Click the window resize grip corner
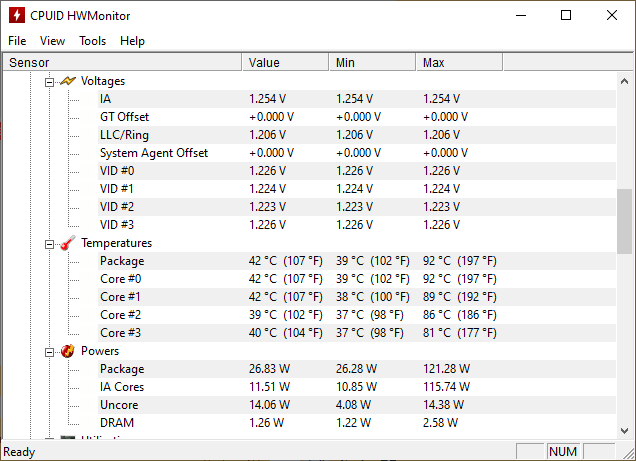This screenshot has width=636, height=461. click(x=628, y=453)
